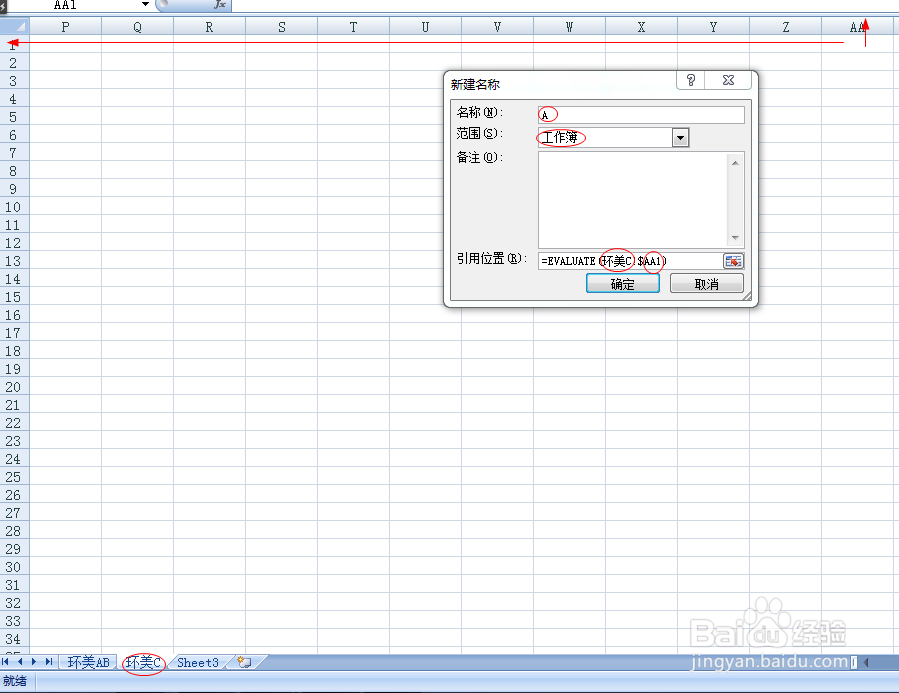Click up arrow of comment box scrollbar
Screen dimensions: 899x693
click(x=736, y=163)
